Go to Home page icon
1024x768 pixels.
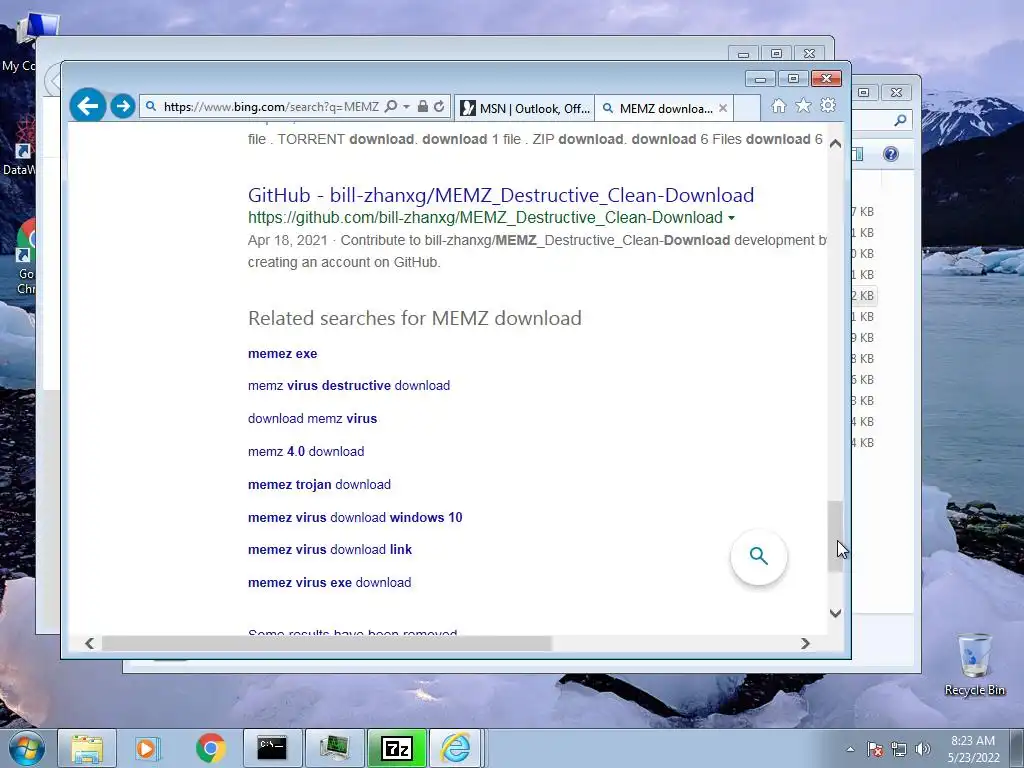(x=778, y=106)
